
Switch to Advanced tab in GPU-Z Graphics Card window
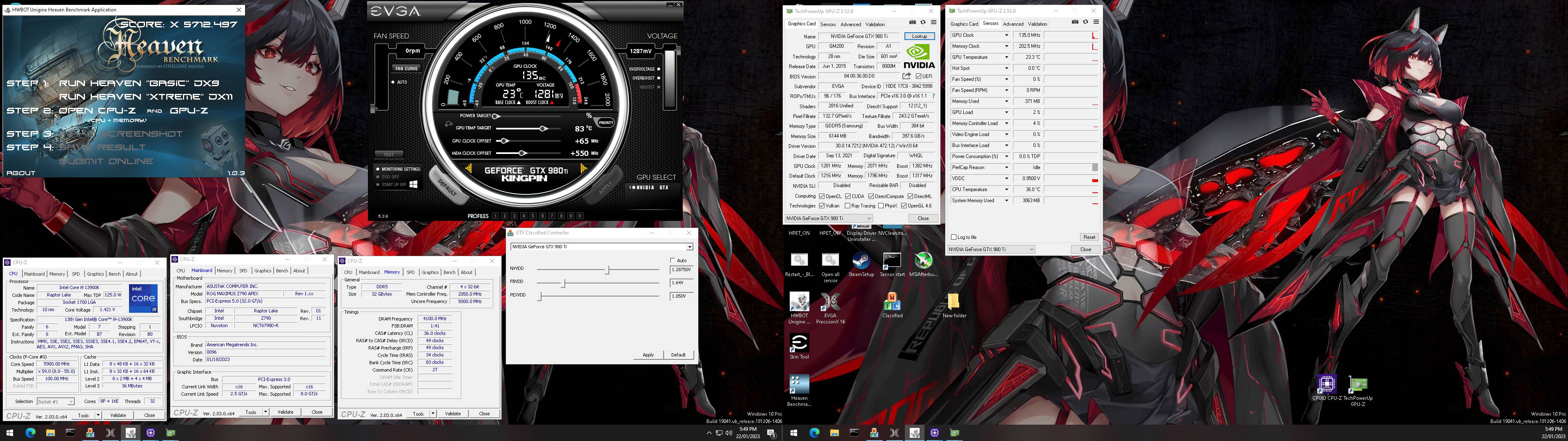[850, 24]
